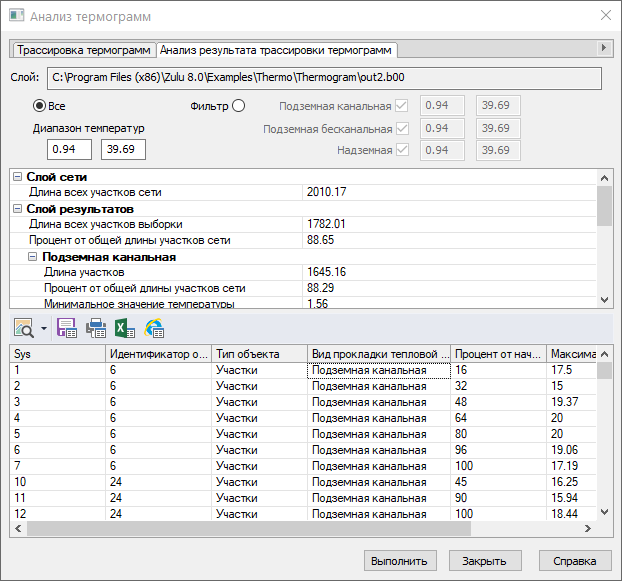Click the 'Справка' button

coord(575,560)
